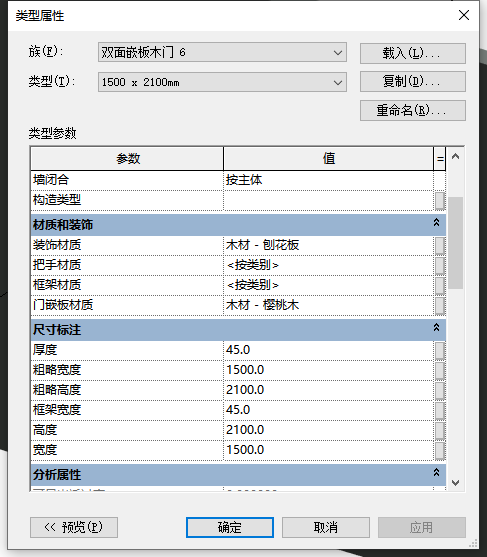
Task: Select the 墙闭合 parameter name
Action: point(51,180)
